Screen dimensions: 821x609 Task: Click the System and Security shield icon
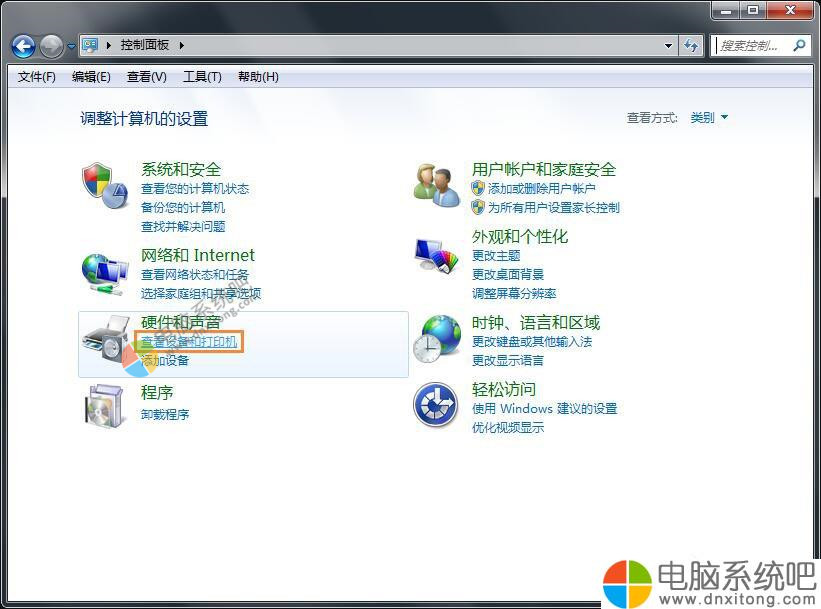tap(105, 185)
